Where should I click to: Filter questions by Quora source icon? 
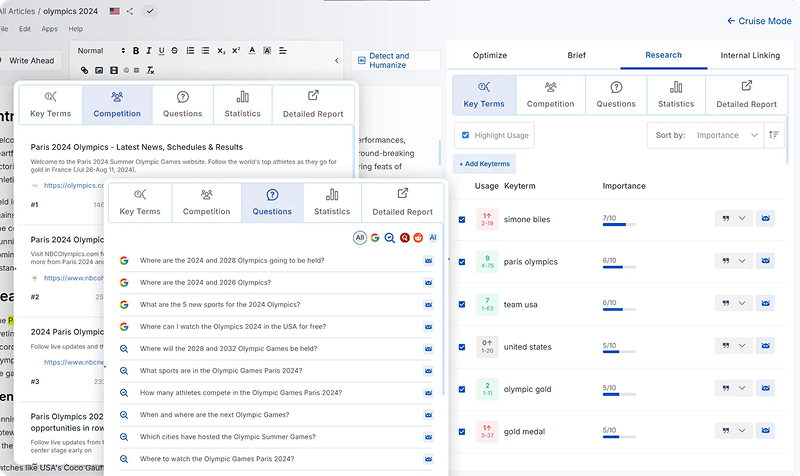pyautogui.click(x=405, y=238)
